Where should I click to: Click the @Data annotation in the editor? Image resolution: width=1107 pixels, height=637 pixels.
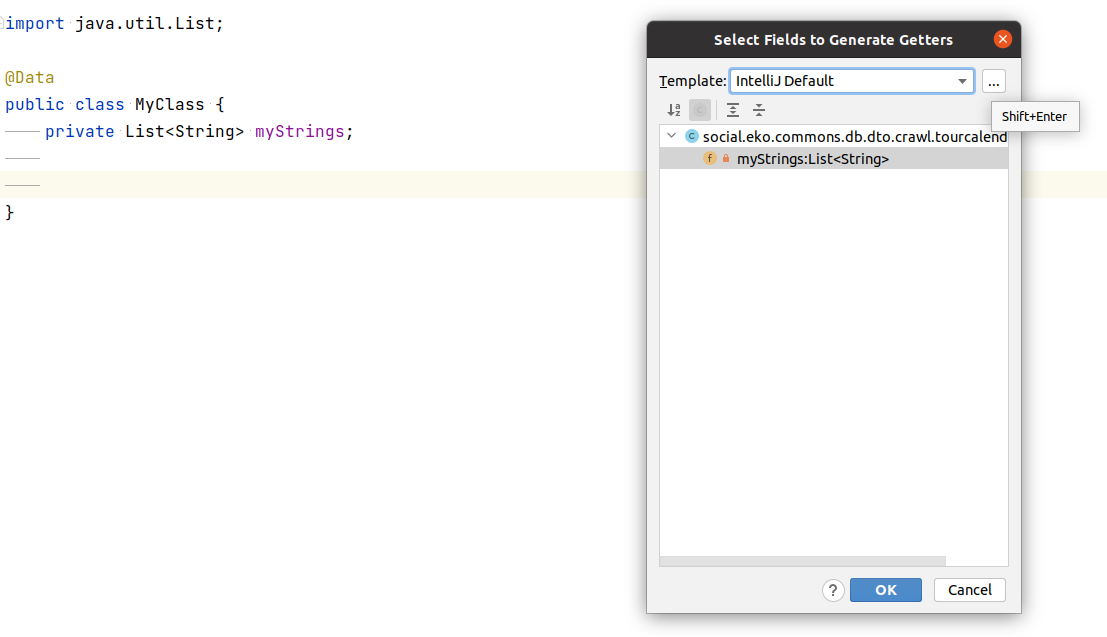point(28,77)
